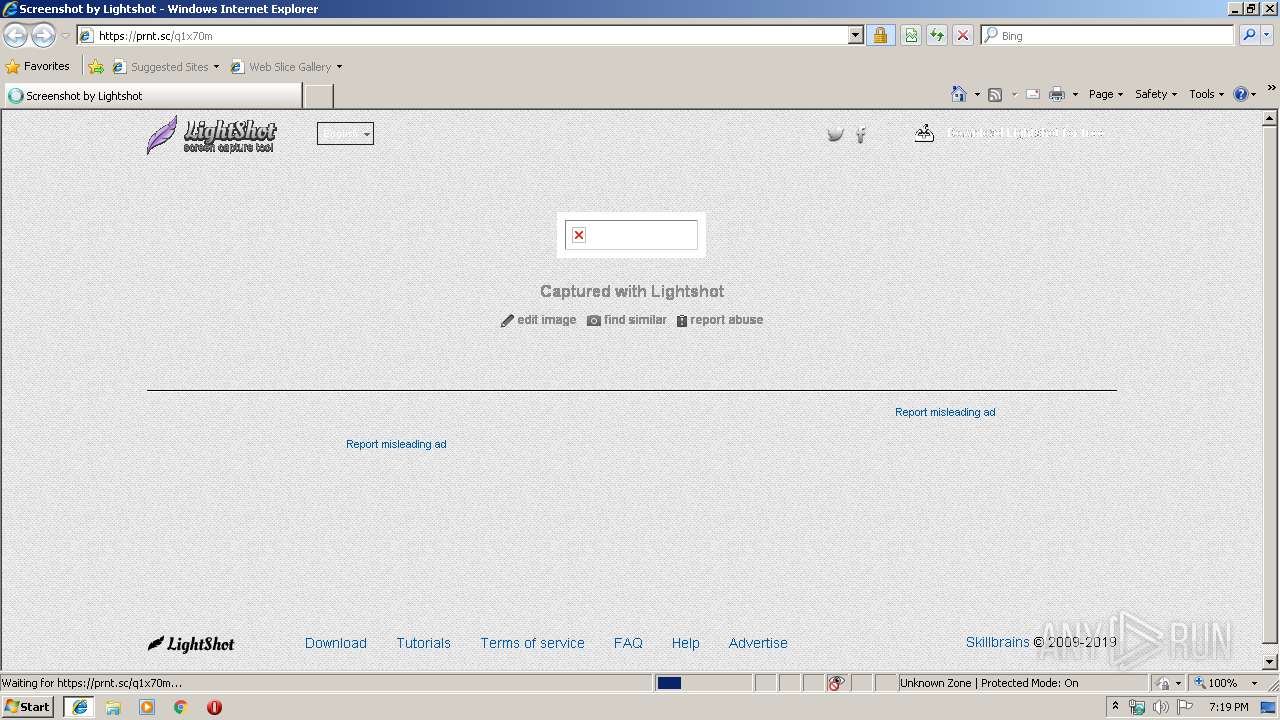This screenshot has width=1280, height=720.
Task: Show hidden system tray icons arrow
Action: coord(1116,707)
